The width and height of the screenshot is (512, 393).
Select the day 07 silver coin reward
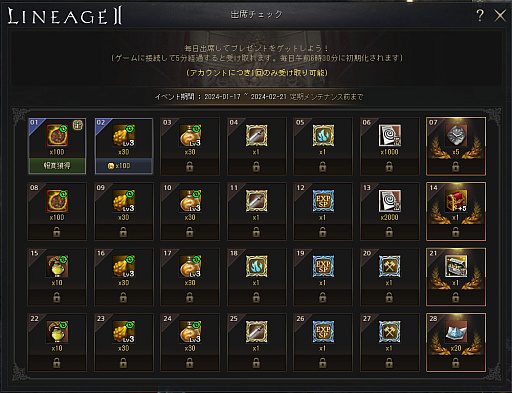pos(456,135)
